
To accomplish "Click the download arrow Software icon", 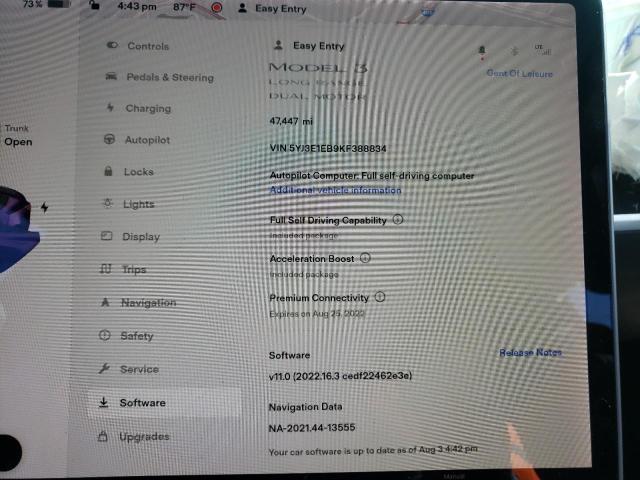I will [x=104, y=402].
